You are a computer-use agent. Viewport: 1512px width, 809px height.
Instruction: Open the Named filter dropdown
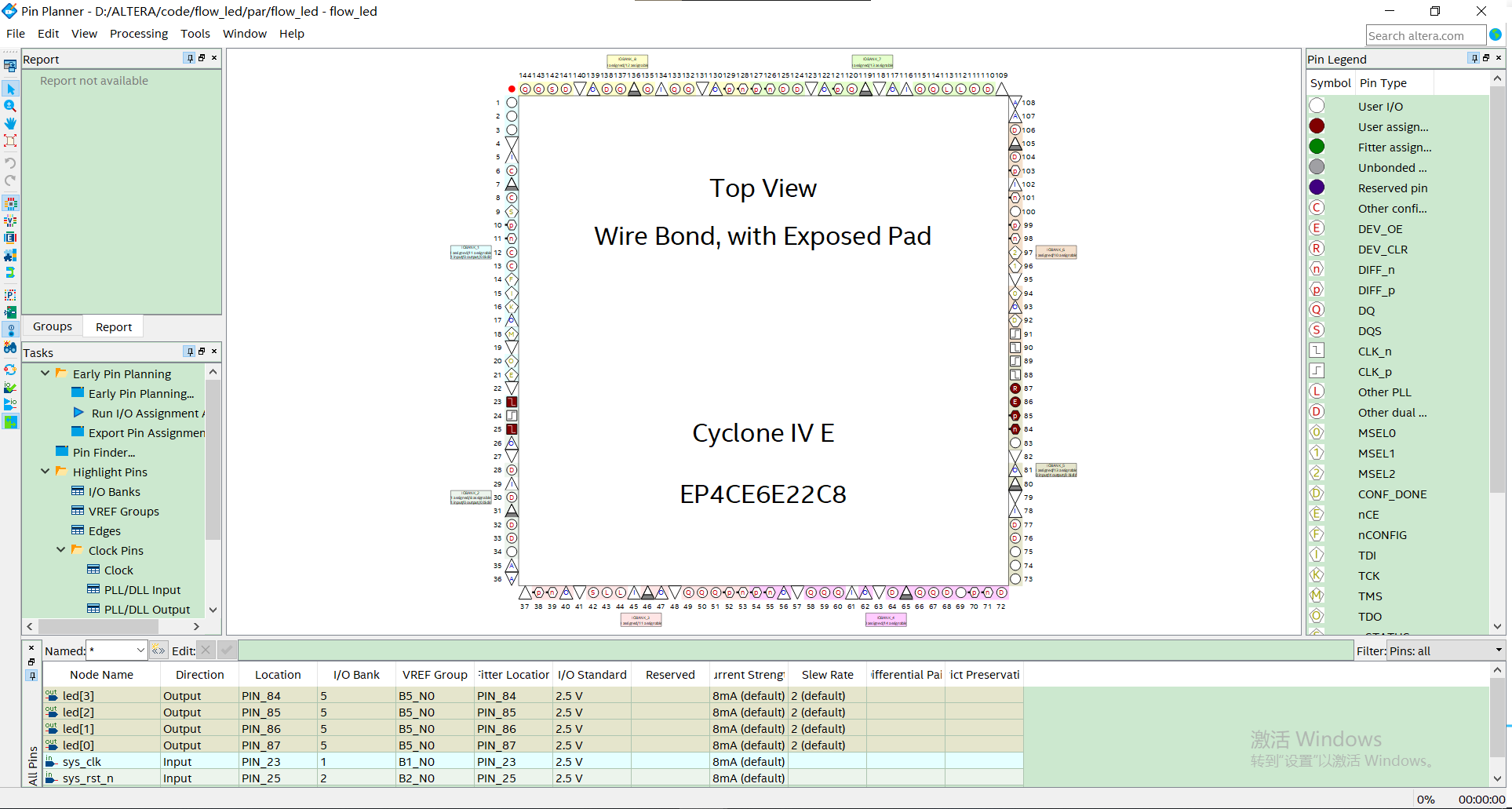pos(140,650)
